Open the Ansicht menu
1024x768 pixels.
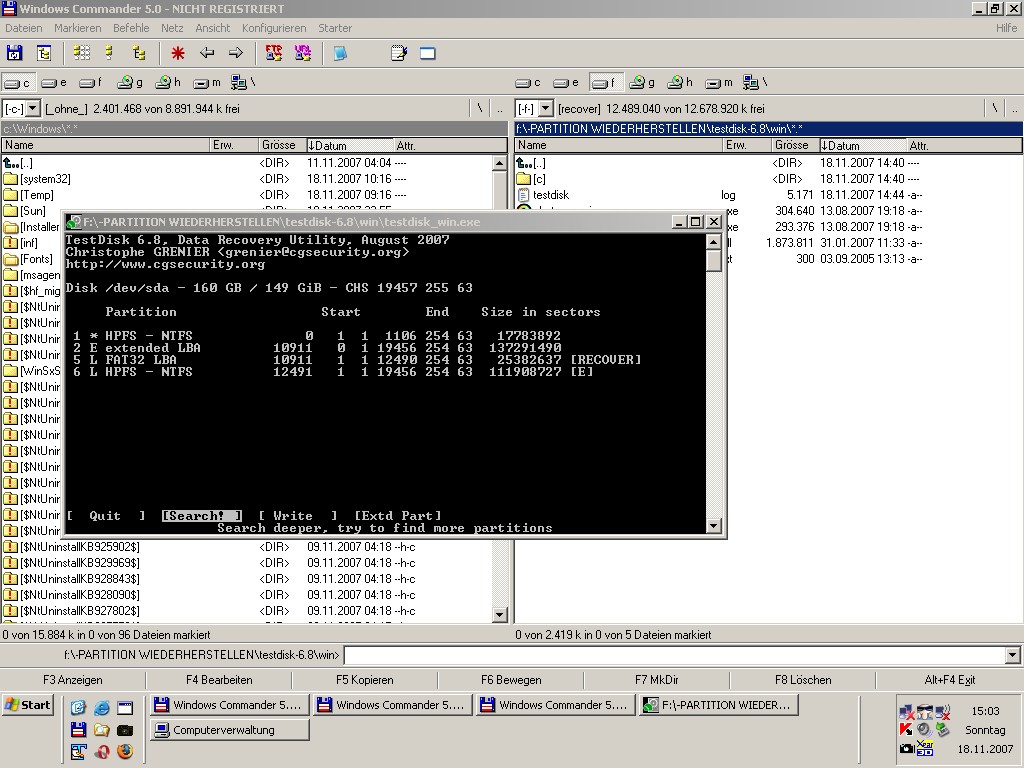pyautogui.click(x=213, y=28)
